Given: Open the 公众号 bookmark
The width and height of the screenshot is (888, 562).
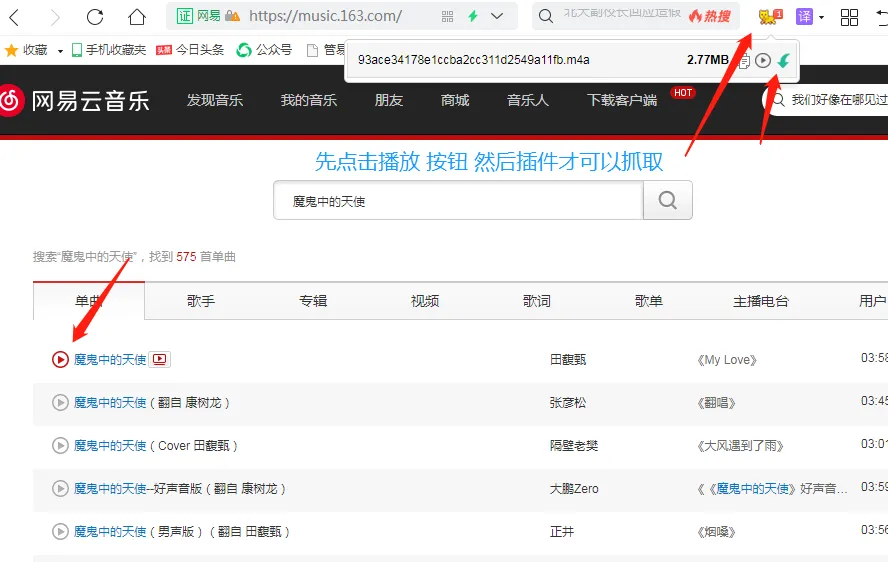Looking at the screenshot, I should 264,50.
